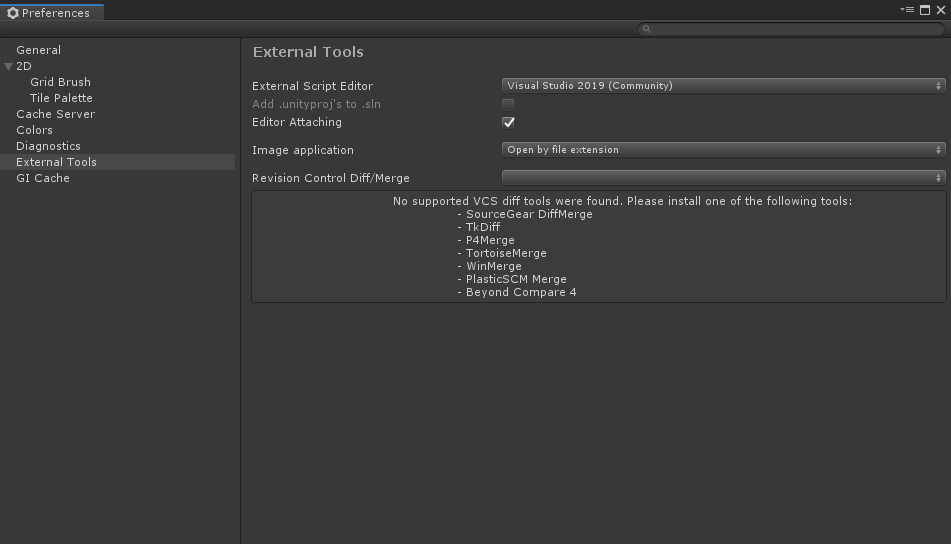Select the Preferences tab
This screenshot has height=544, width=951.
[50, 13]
